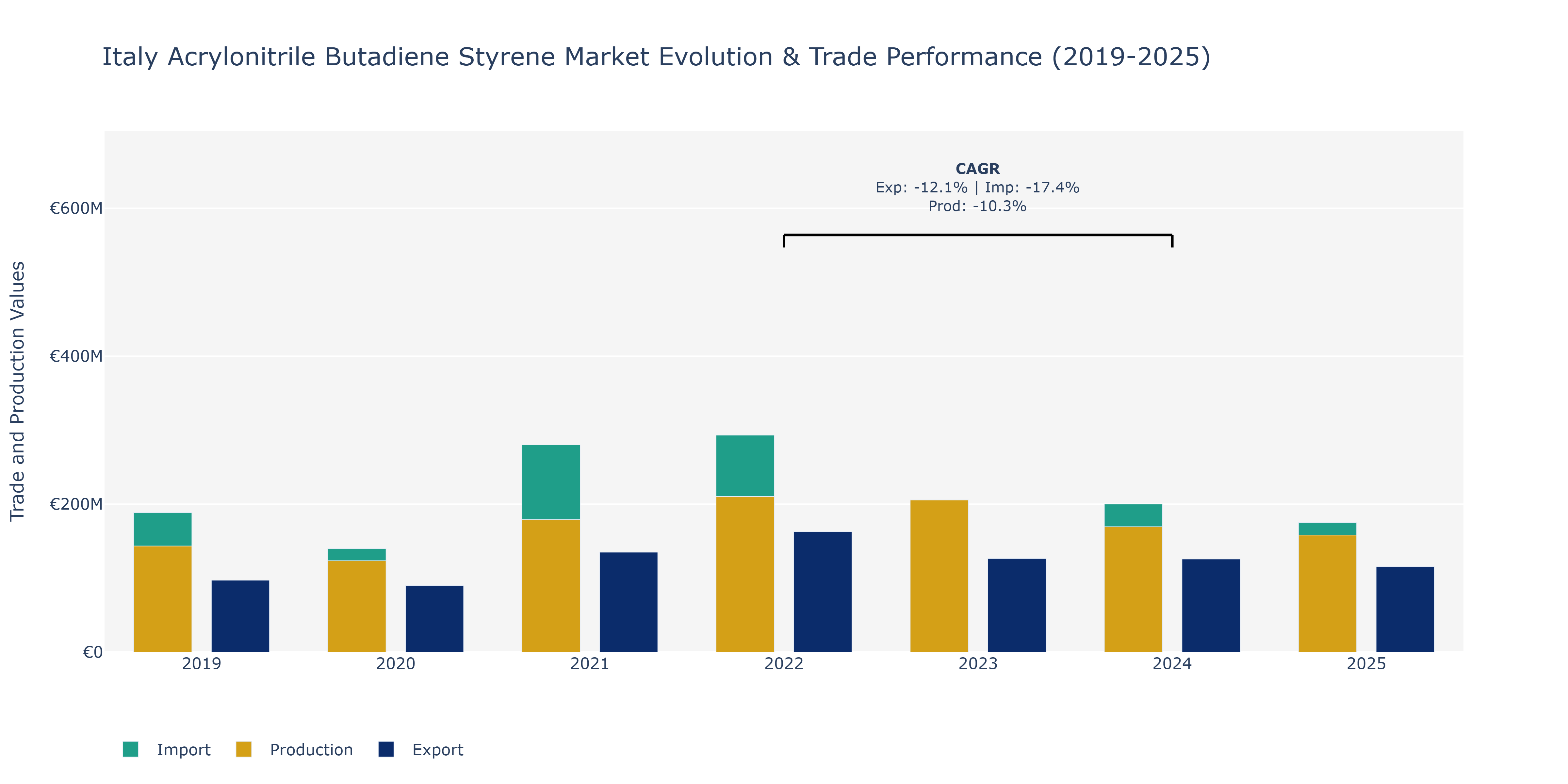The image size is (1568, 784).
Task: Click the 2022 Export bar
Action: (823, 592)
